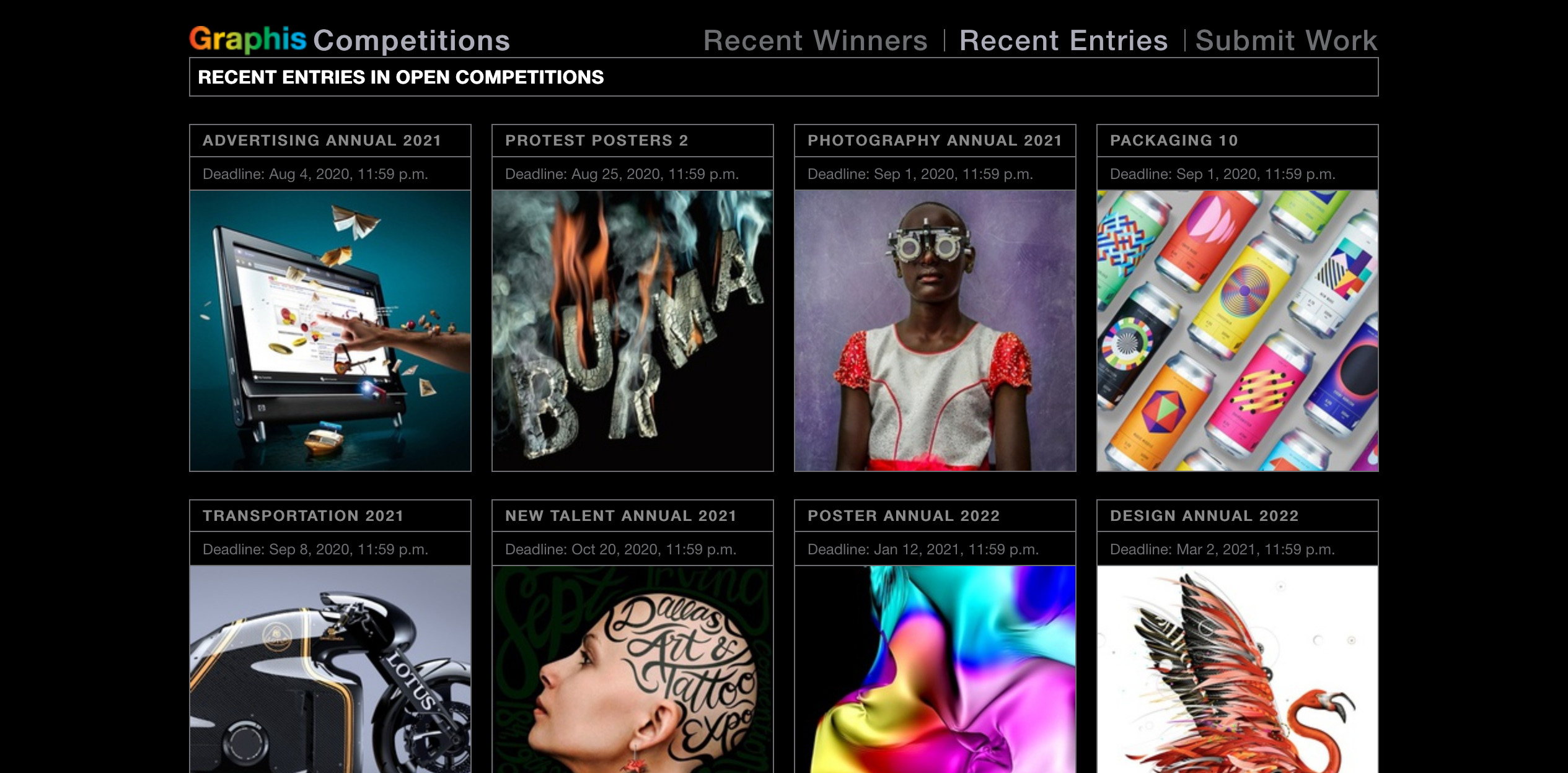This screenshot has height=773, width=1568.
Task: Open the Lotus motorcycle image
Action: tap(330, 670)
